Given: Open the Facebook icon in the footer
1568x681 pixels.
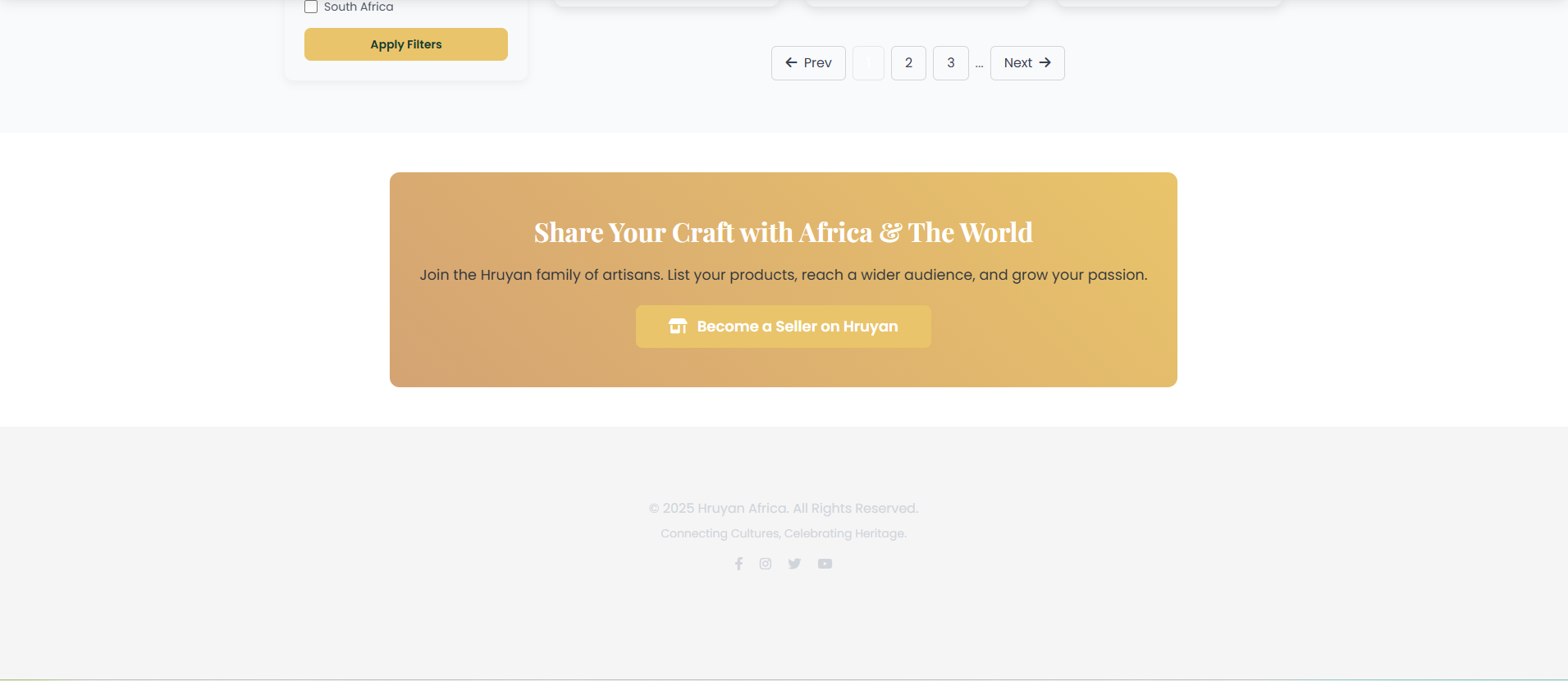Looking at the screenshot, I should 738,564.
